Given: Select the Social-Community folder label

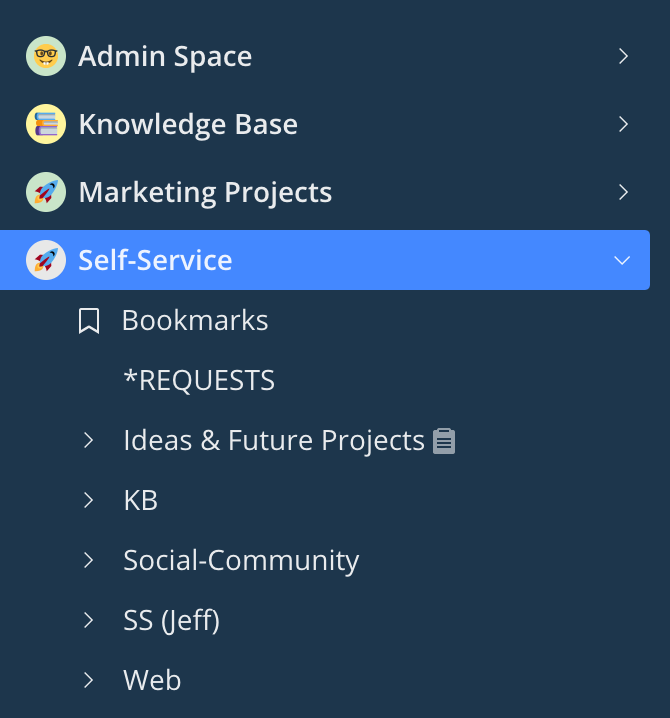Looking at the screenshot, I should pos(241,560).
